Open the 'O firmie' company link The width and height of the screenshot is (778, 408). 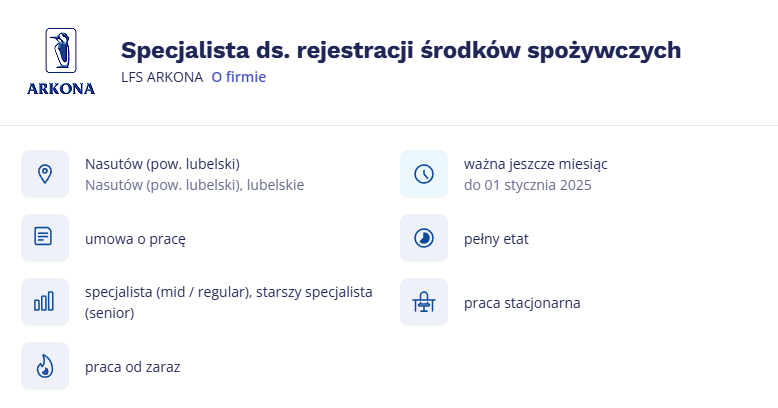click(239, 77)
